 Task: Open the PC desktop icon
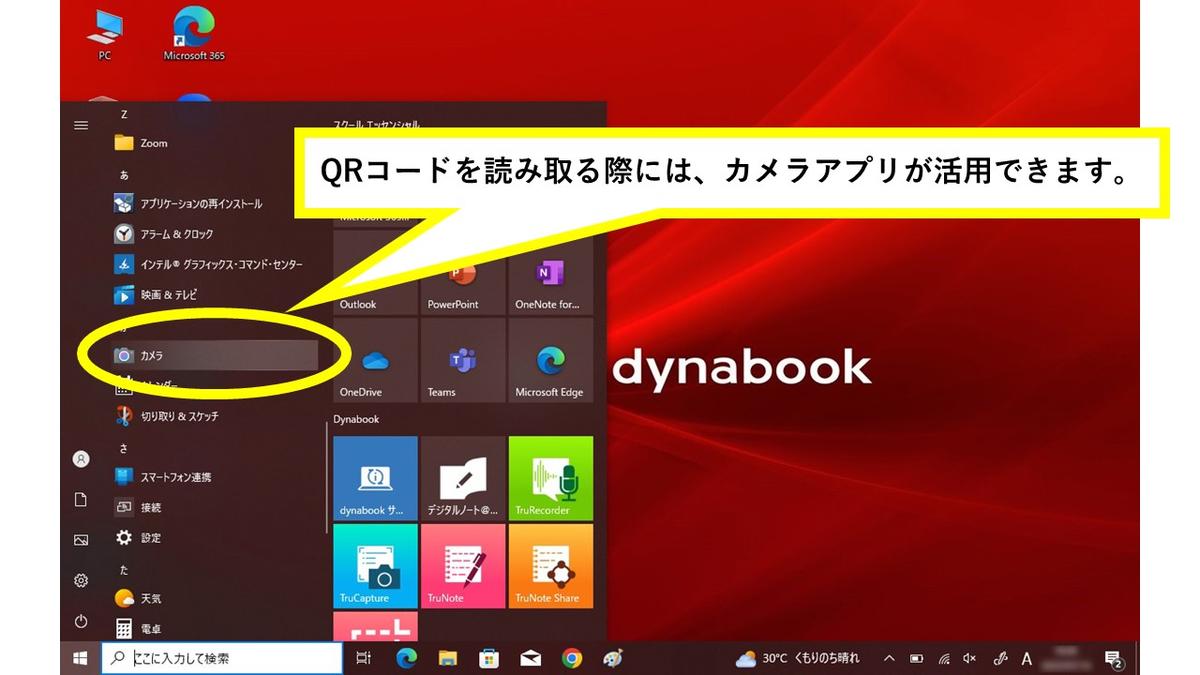(x=104, y=35)
